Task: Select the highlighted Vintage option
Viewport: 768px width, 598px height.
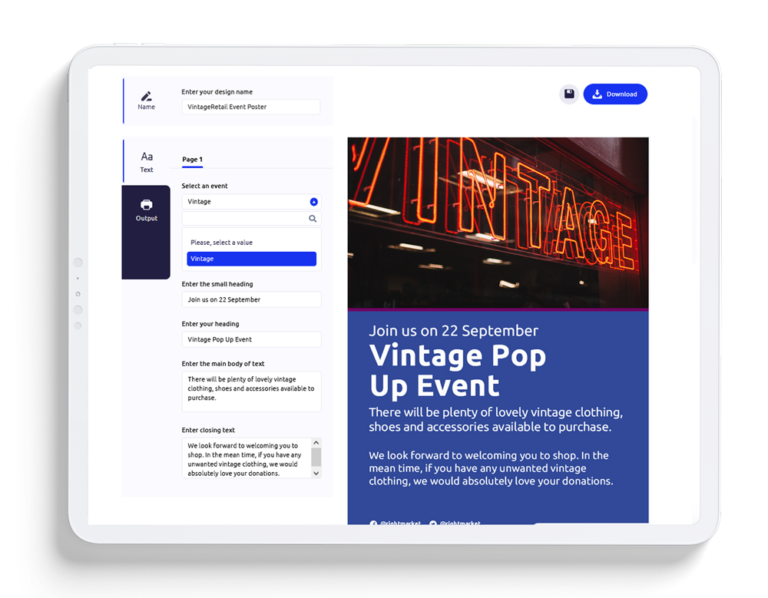Action: pyautogui.click(x=251, y=259)
